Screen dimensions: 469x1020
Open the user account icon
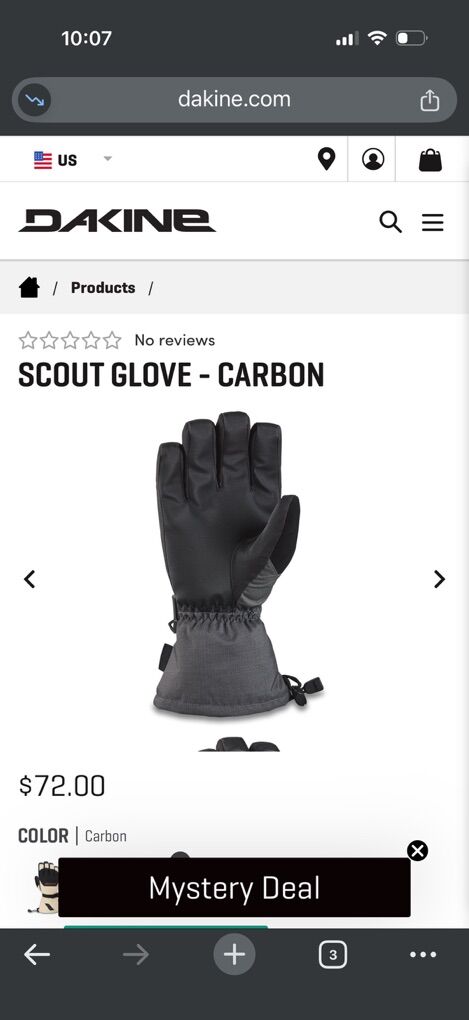(373, 159)
